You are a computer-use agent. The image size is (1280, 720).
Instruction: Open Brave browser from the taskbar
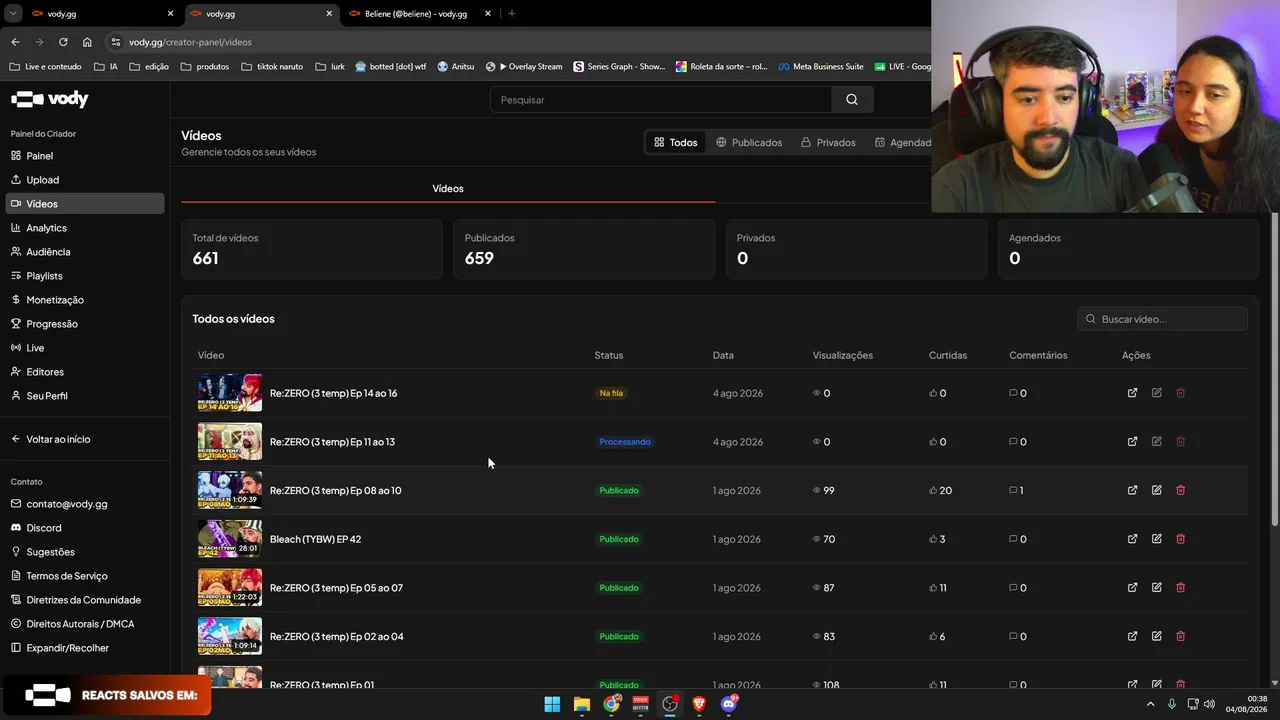tap(699, 704)
